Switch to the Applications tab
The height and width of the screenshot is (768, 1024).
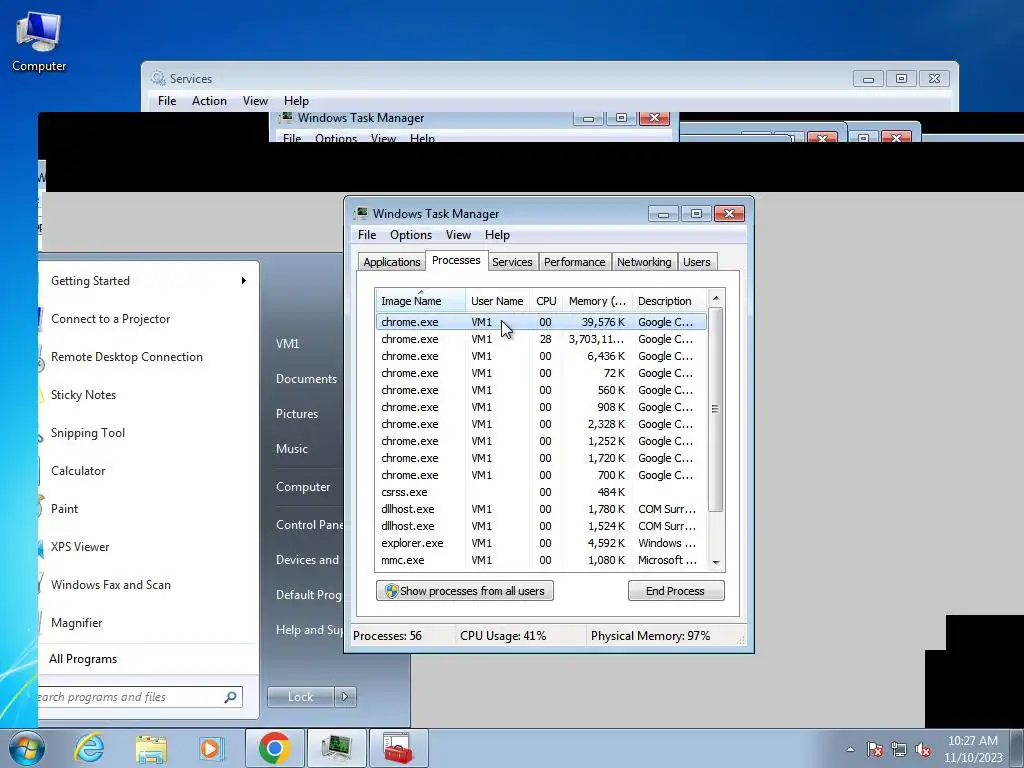coord(392,262)
